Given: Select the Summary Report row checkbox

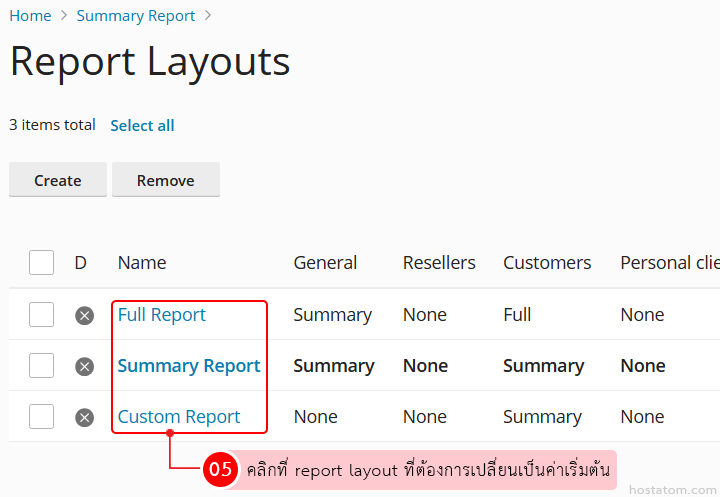Looking at the screenshot, I should click(41, 366).
